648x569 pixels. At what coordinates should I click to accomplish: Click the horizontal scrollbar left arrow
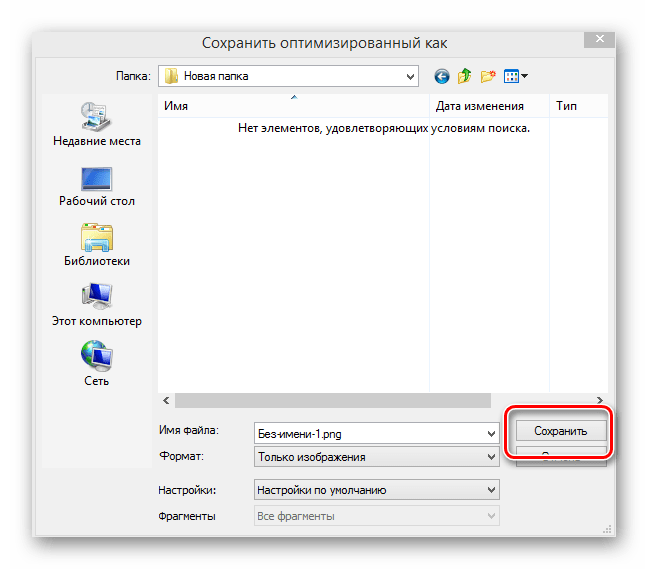click(166, 400)
